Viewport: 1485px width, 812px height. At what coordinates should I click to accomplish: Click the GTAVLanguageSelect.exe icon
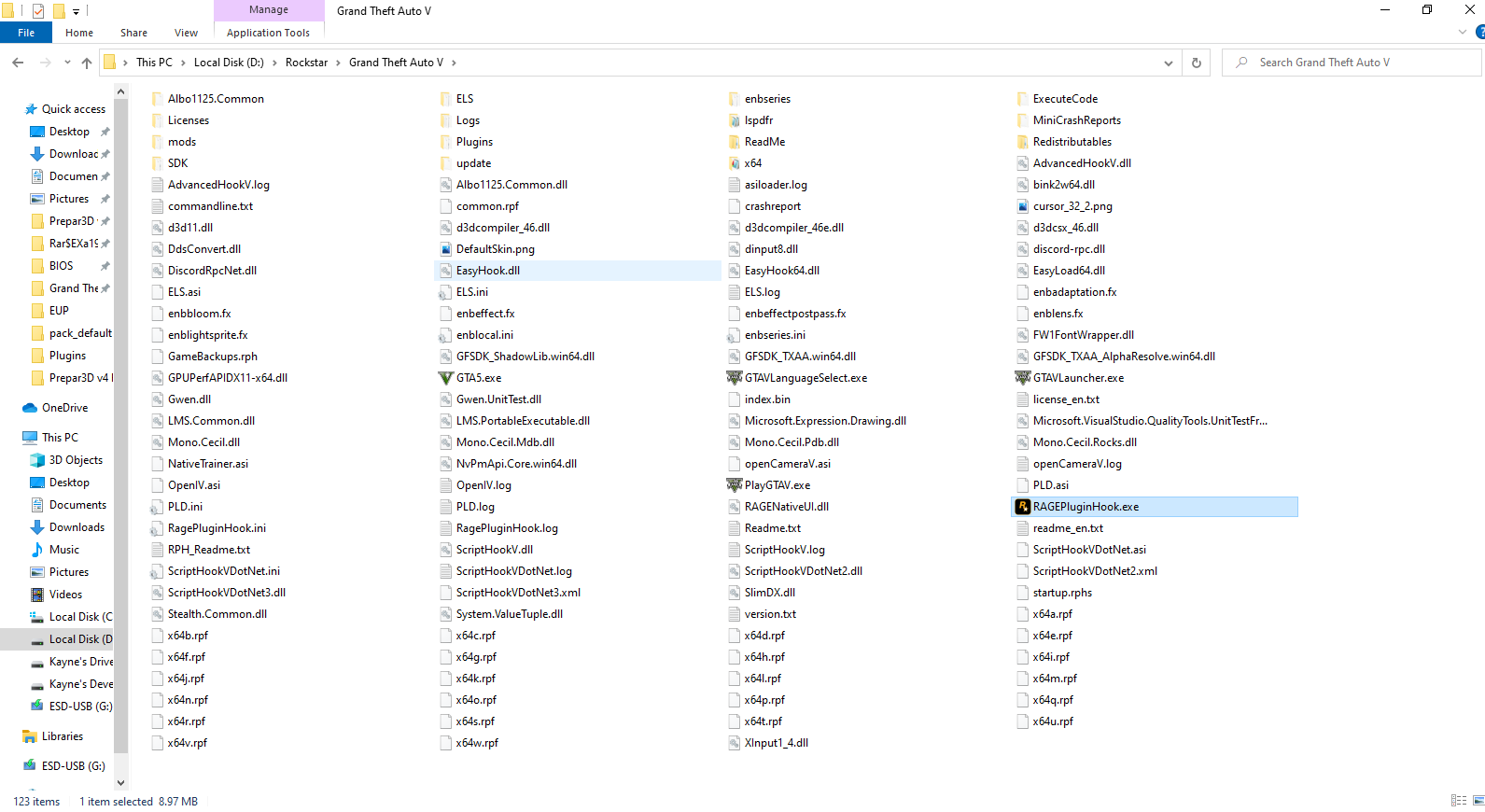[735, 378]
